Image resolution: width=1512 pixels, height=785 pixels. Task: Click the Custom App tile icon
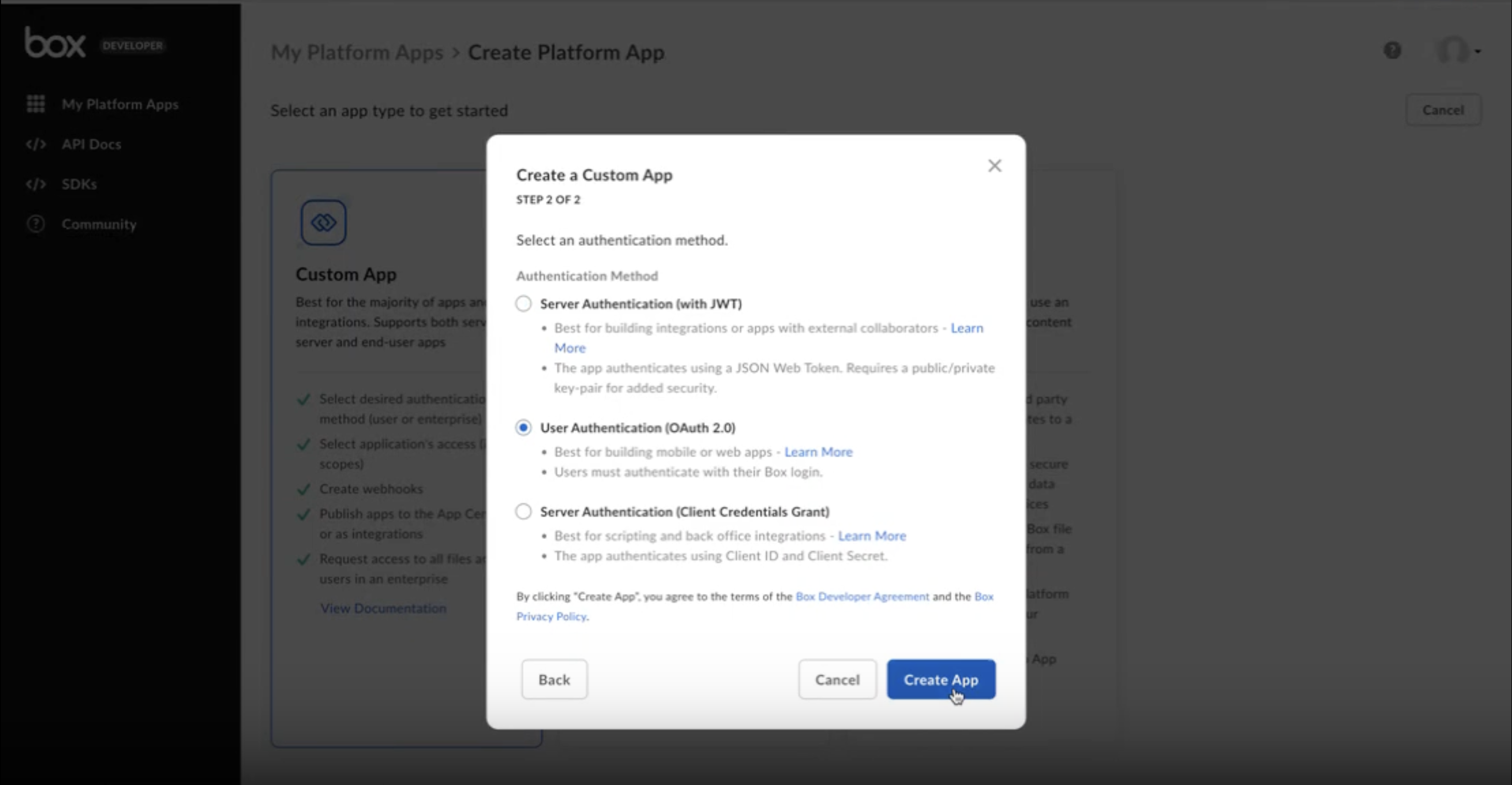click(324, 223)
